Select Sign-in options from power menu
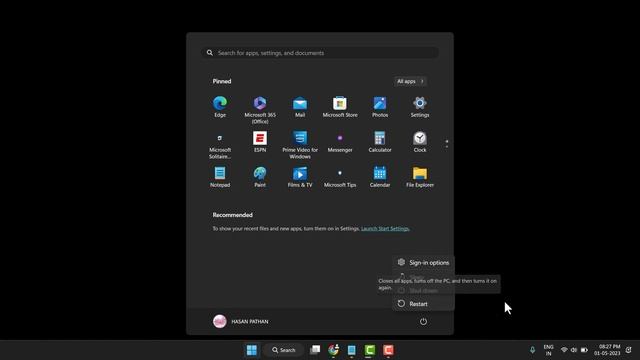Image resolution: width=640 pixels, height=360 pixels. click(x=424, y=262)
